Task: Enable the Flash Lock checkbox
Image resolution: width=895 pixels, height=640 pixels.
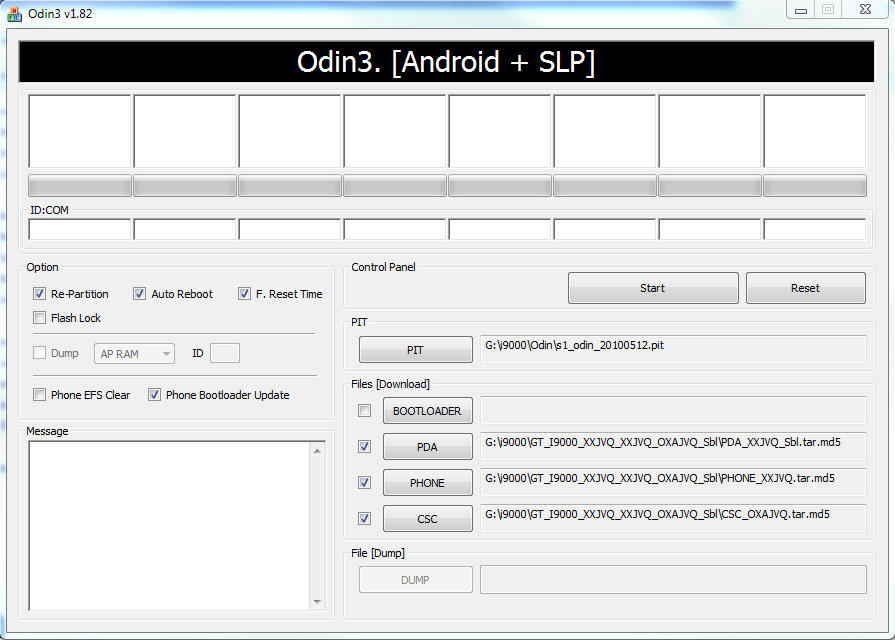Action: click(x=39, y=318)
